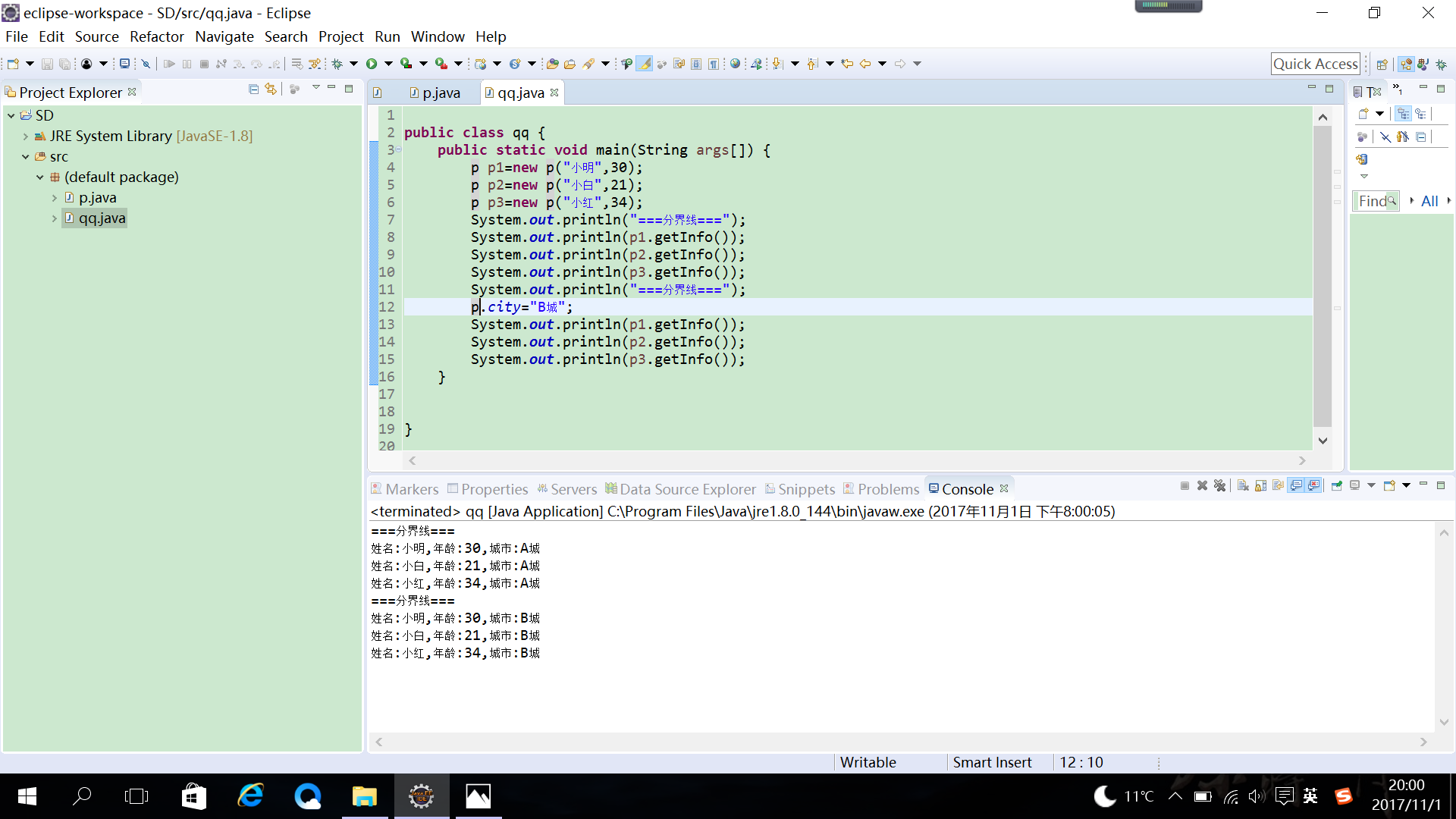Click the Quick Access search field
The image size is (1456, 819).
(x=1315, y=64)
